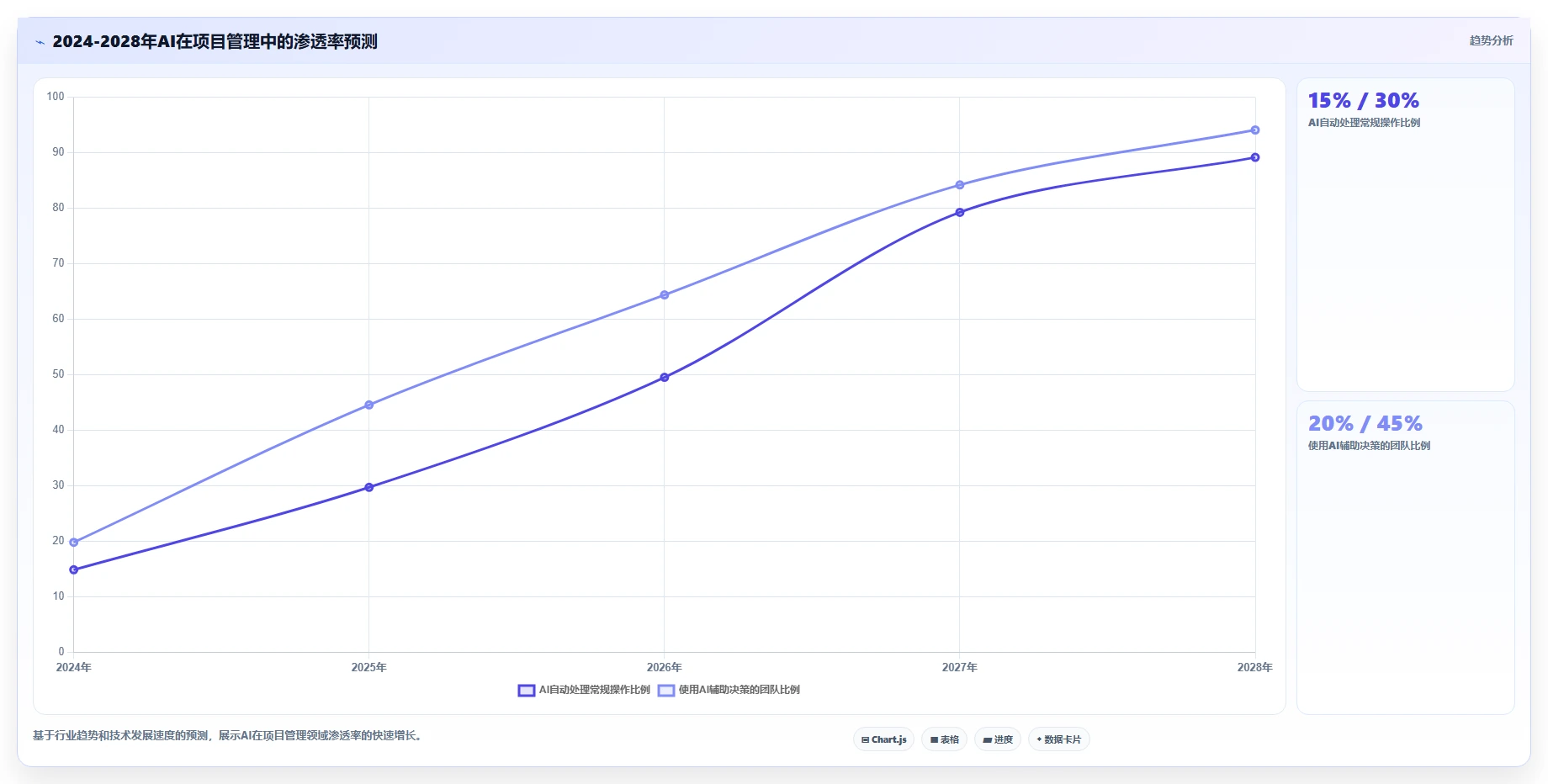Click the 50 y-axis label
This screenshot has height=784, width=1548.
pos(58,374)
